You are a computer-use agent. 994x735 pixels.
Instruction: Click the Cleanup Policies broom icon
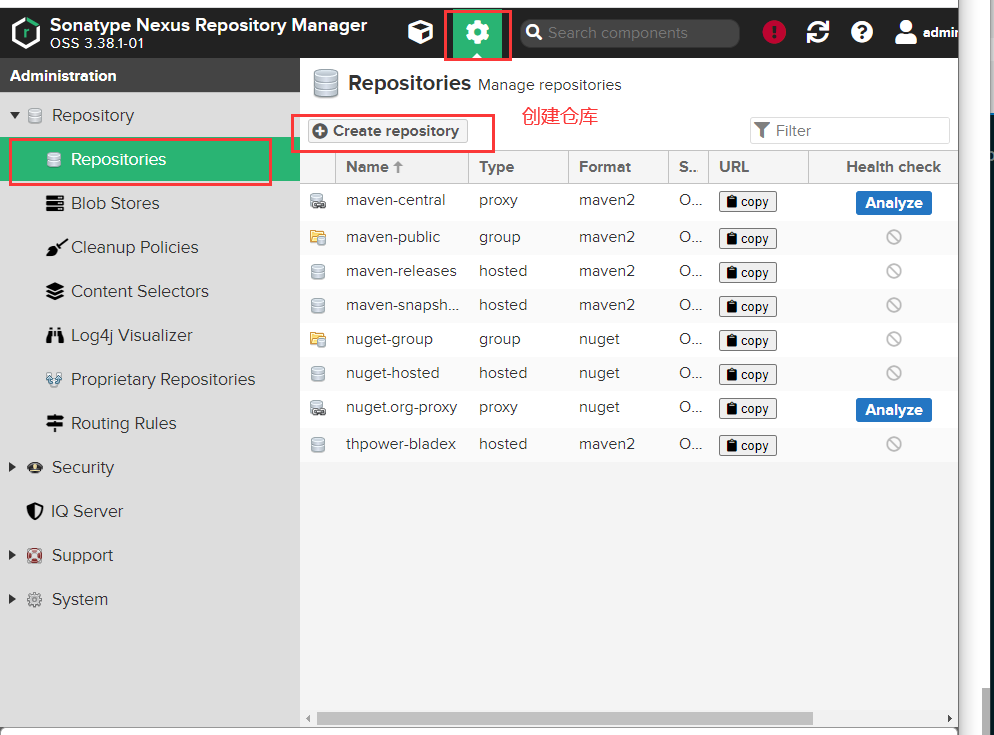(x=56, y=247)
